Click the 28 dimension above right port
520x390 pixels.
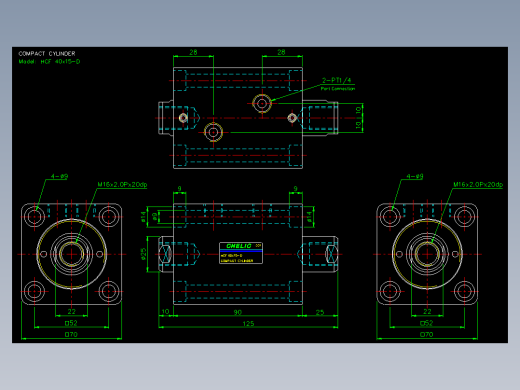[281, 52]
